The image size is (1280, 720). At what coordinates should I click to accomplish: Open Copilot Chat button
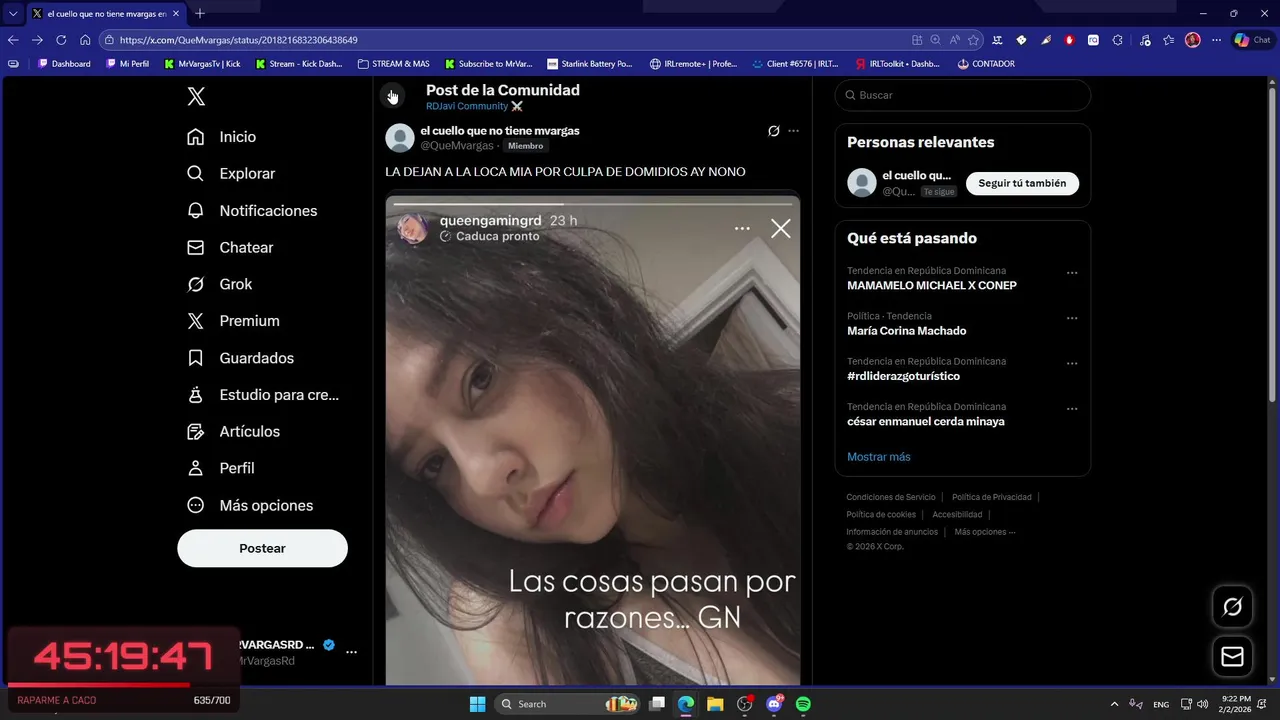[x=1252, y=40]
